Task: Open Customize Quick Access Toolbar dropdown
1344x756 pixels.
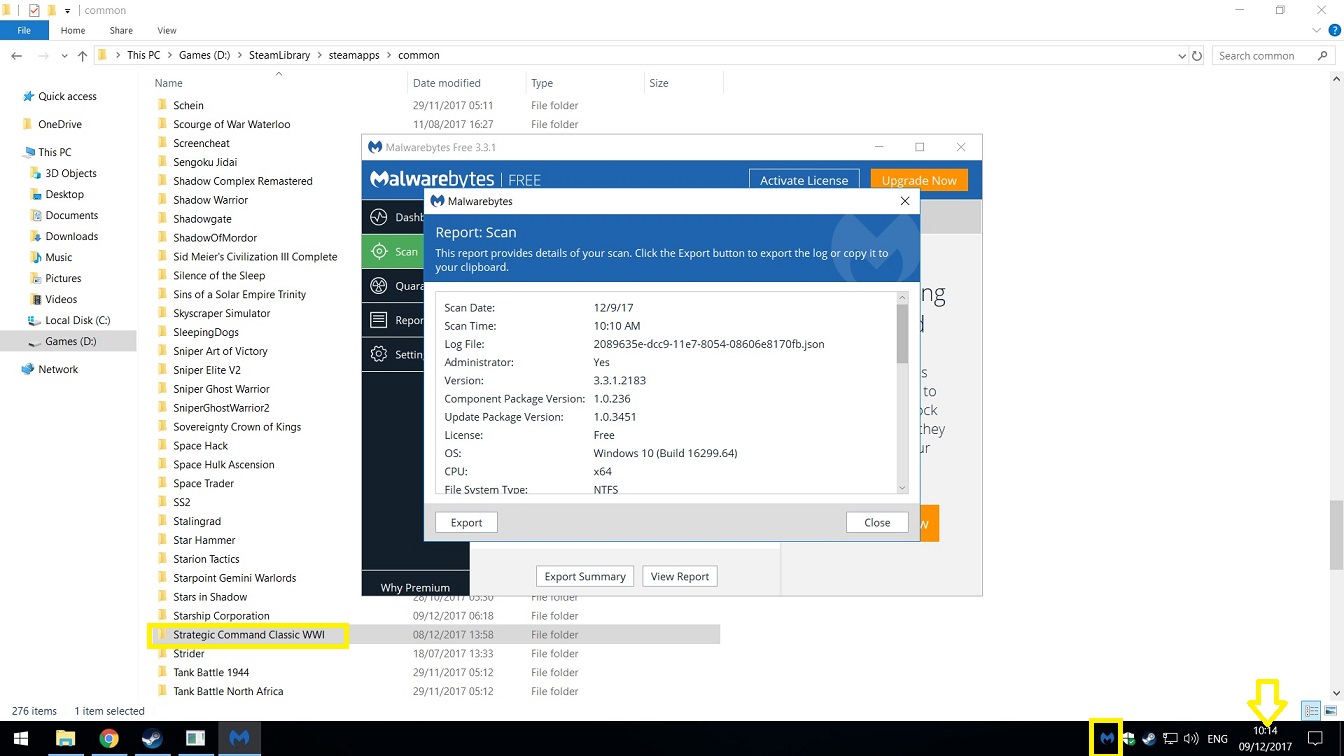Action: click(68, 10)
